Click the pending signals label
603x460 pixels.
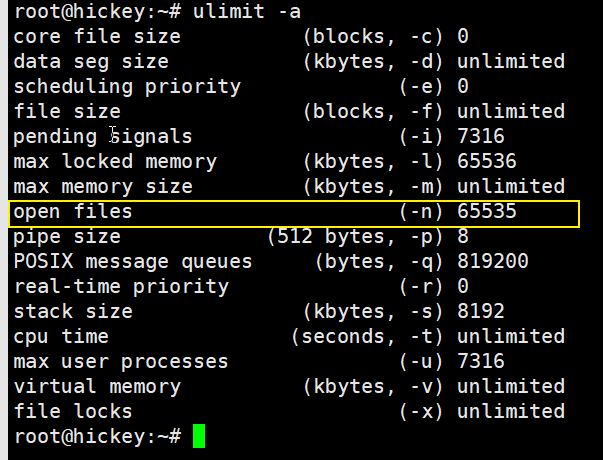tap(103, 136)
